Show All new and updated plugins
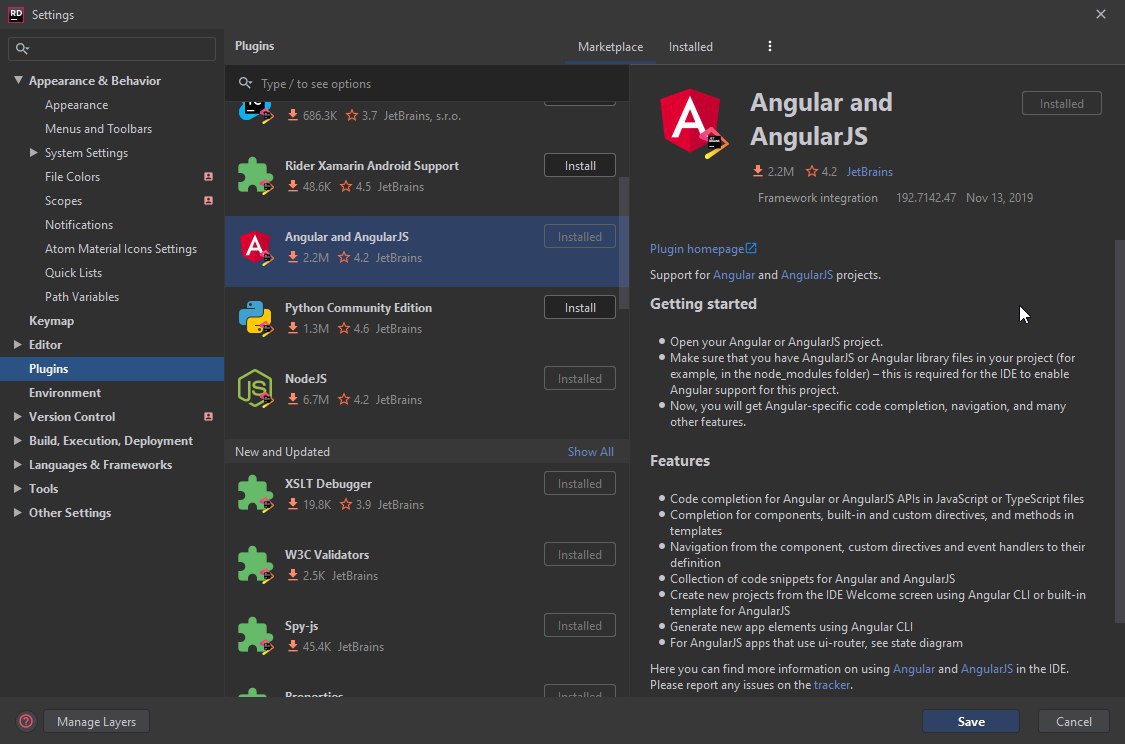Viewport: 1125px width, 744px height. click(590, 452)
